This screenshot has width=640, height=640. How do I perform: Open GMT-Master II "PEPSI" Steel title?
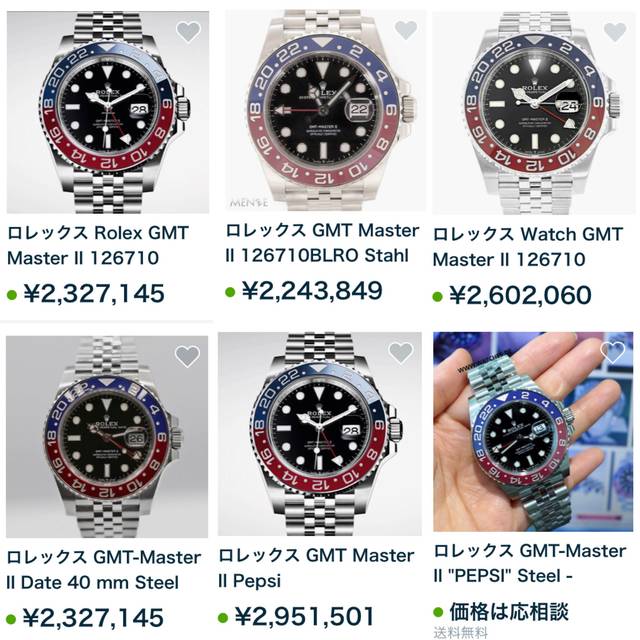point(530,564)
